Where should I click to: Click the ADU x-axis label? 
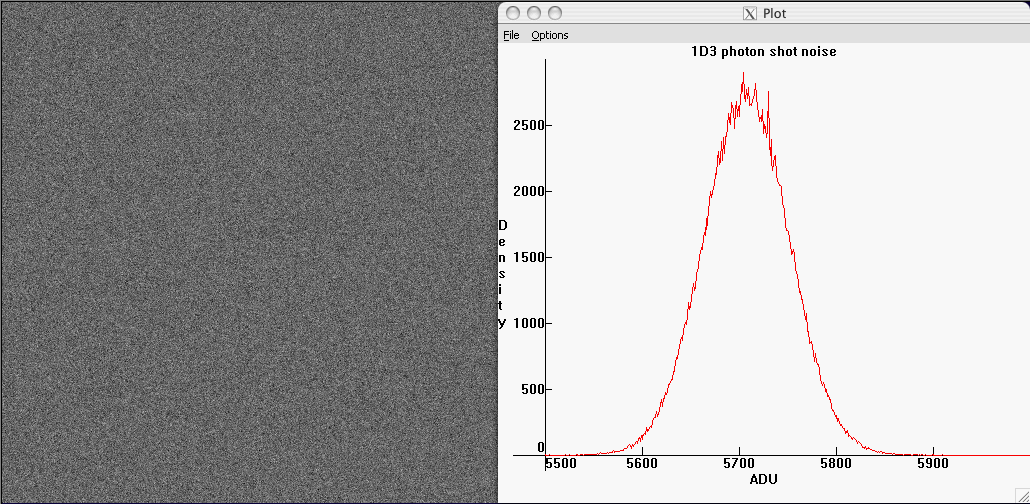(763, 479)
